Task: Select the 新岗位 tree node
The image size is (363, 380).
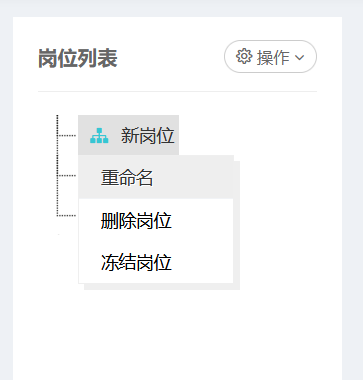Action: point(128,135)
